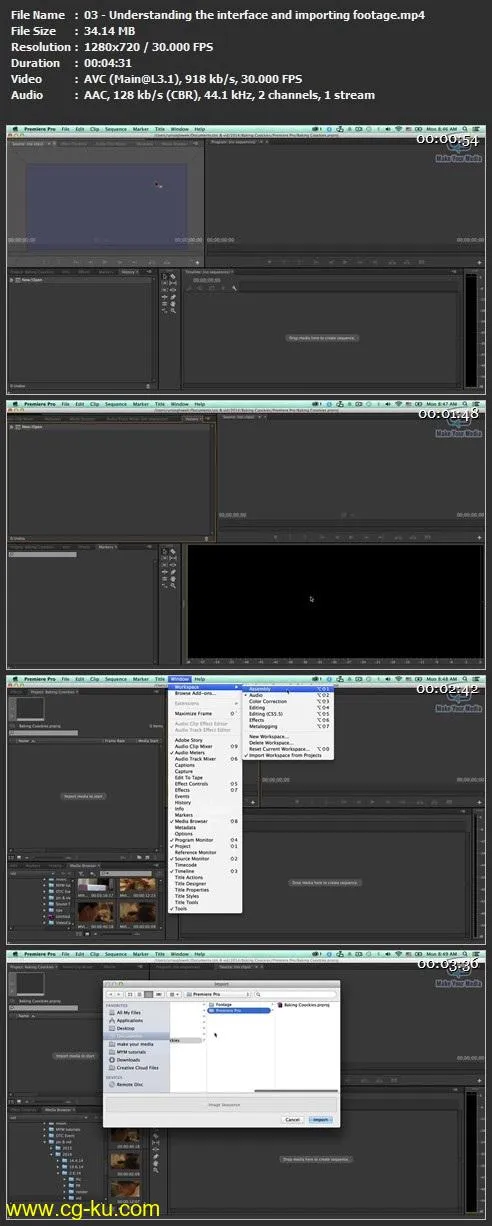Choose Metadata in the Window menu

[x=205, y=828]
